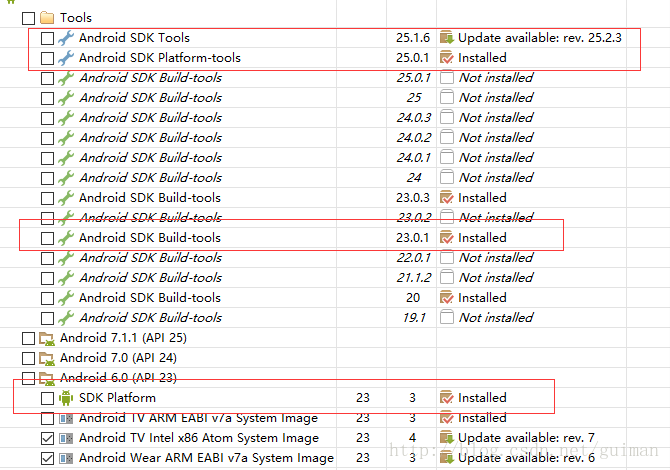The height and width of the screenshot is (470, 670).
Task: Click the '21.1.2' revision value
Action: [414, 278]
